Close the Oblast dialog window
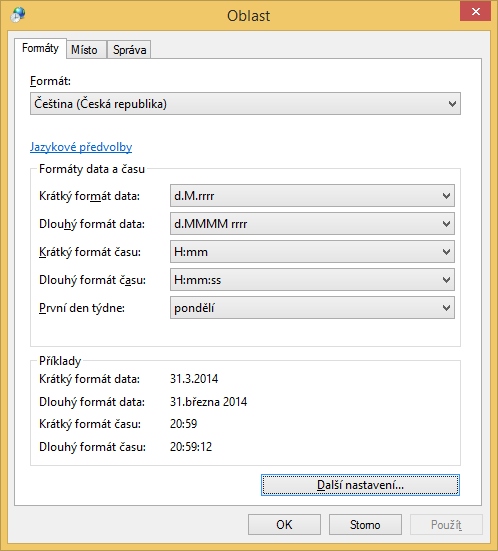Image resolution: width=498 pixels, height=551 pixels. click(476, 11)
